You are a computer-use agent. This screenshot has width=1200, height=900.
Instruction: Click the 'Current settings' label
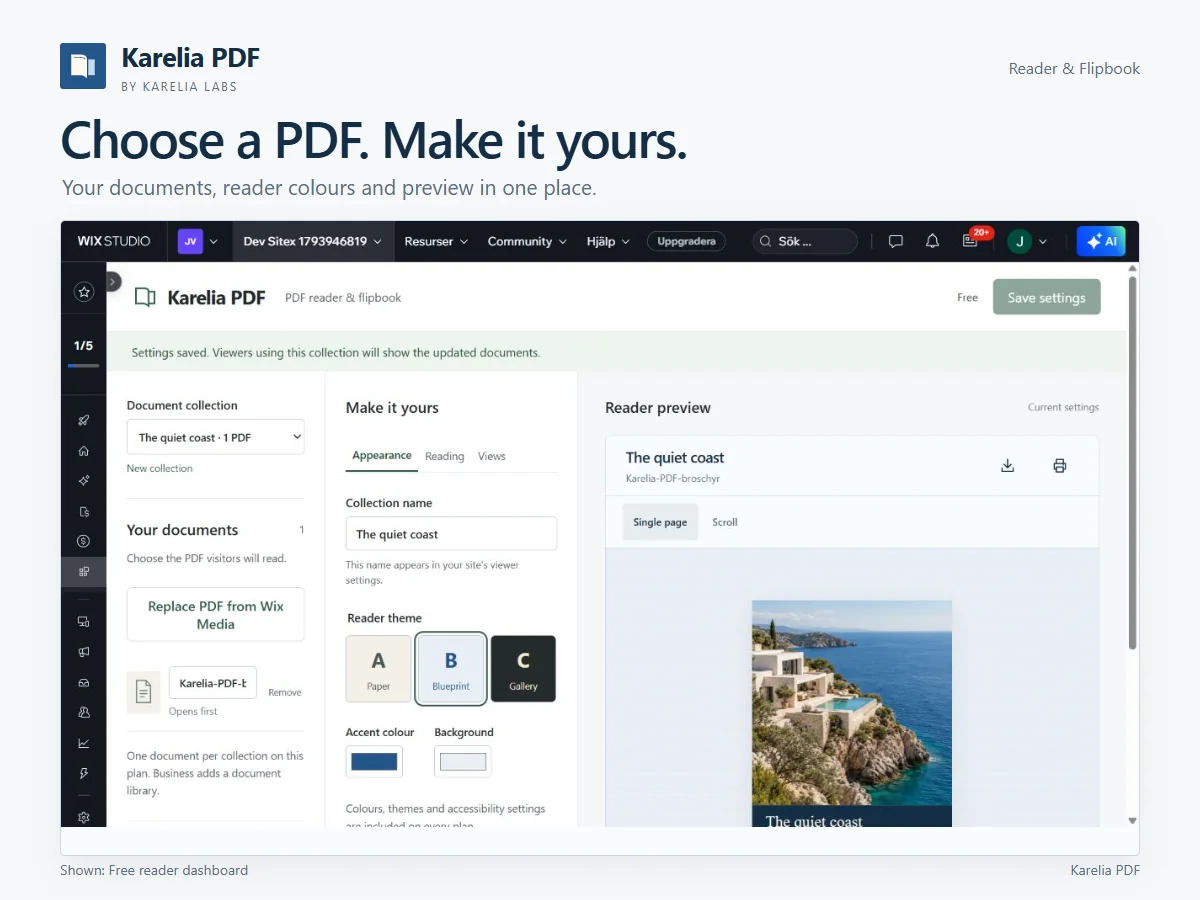1063,407
